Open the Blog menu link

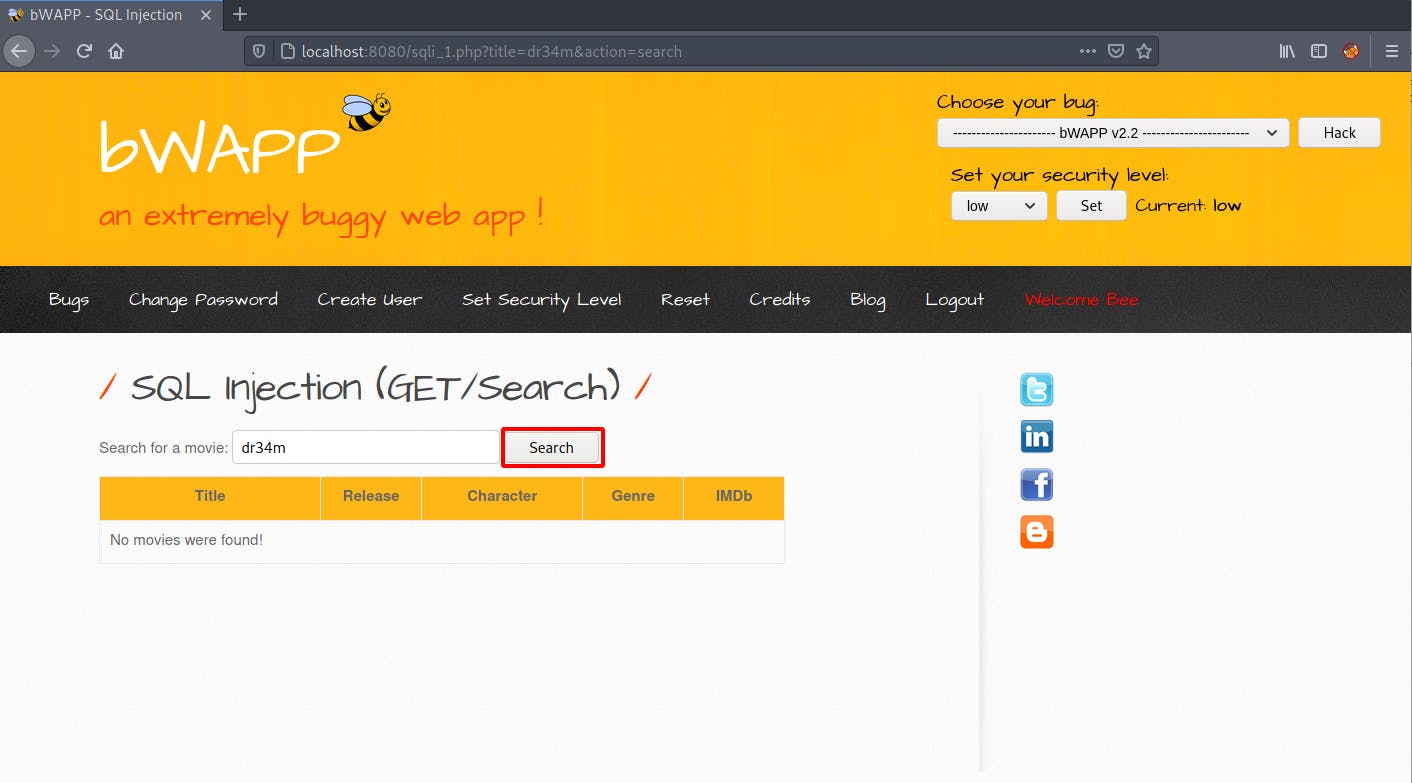[868, 299]
